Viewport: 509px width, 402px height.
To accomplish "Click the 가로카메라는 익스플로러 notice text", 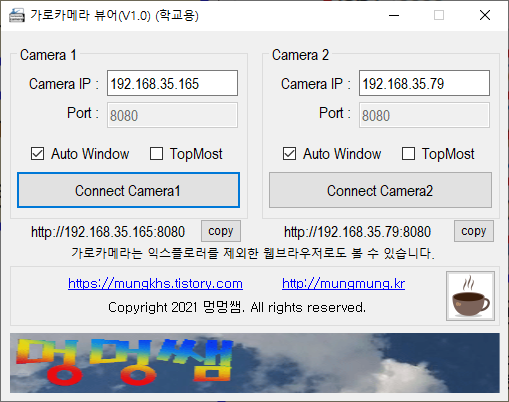I will point(253,253).
